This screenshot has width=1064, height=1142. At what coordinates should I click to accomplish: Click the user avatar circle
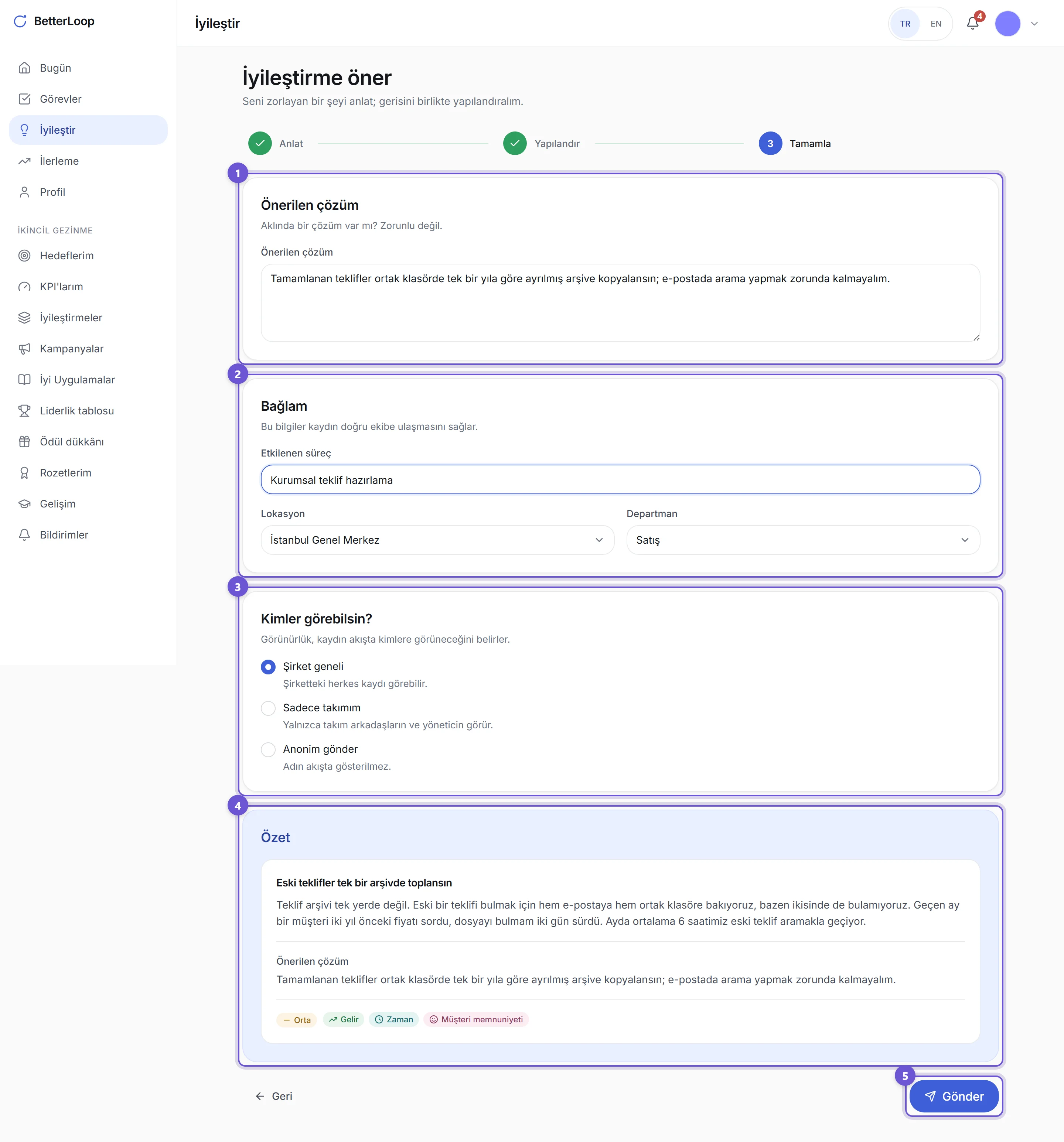1008,24
